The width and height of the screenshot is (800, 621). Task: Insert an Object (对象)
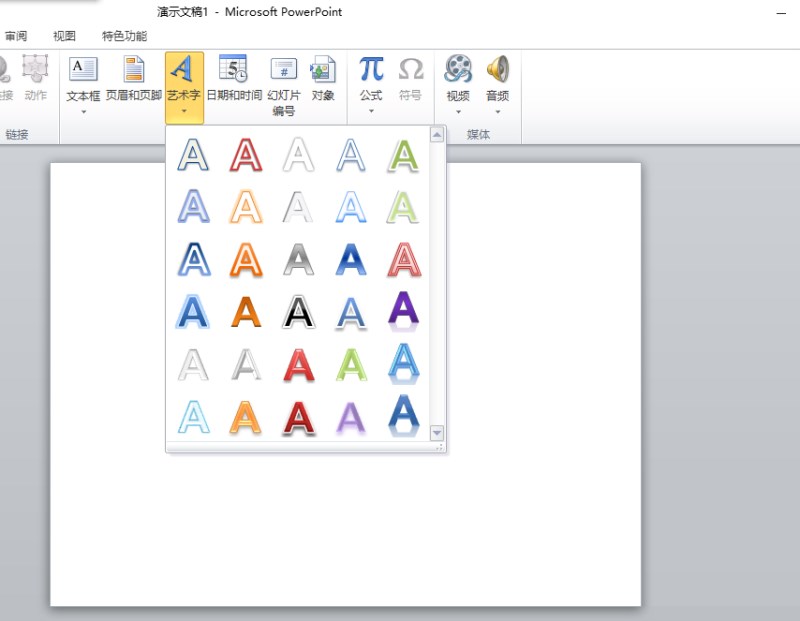coord(323,79)
